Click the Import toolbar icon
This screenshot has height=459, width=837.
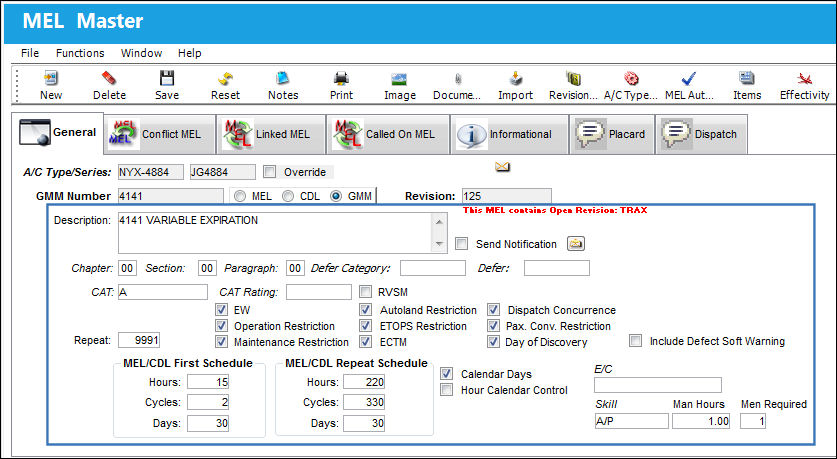[x=515, y=78]
